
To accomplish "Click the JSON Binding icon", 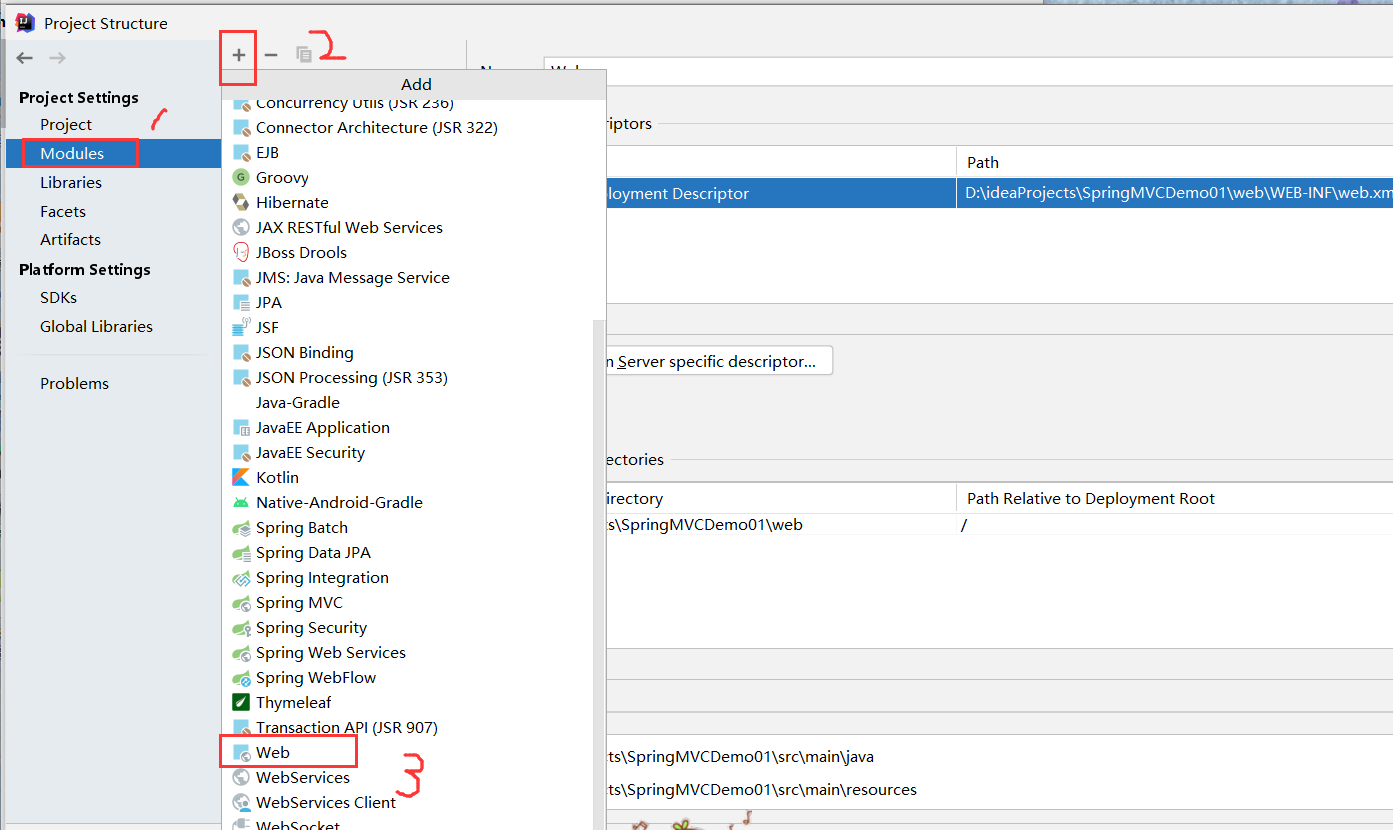I will click(x=241, y=353).
